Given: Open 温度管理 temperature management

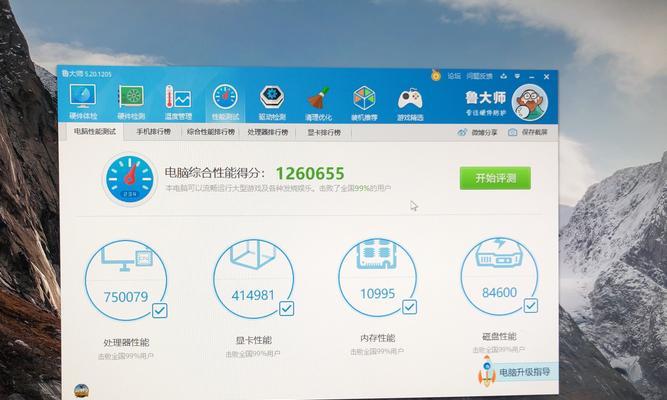Looking at the screenshot, I should pyautogui.click(x=178, y=102).
